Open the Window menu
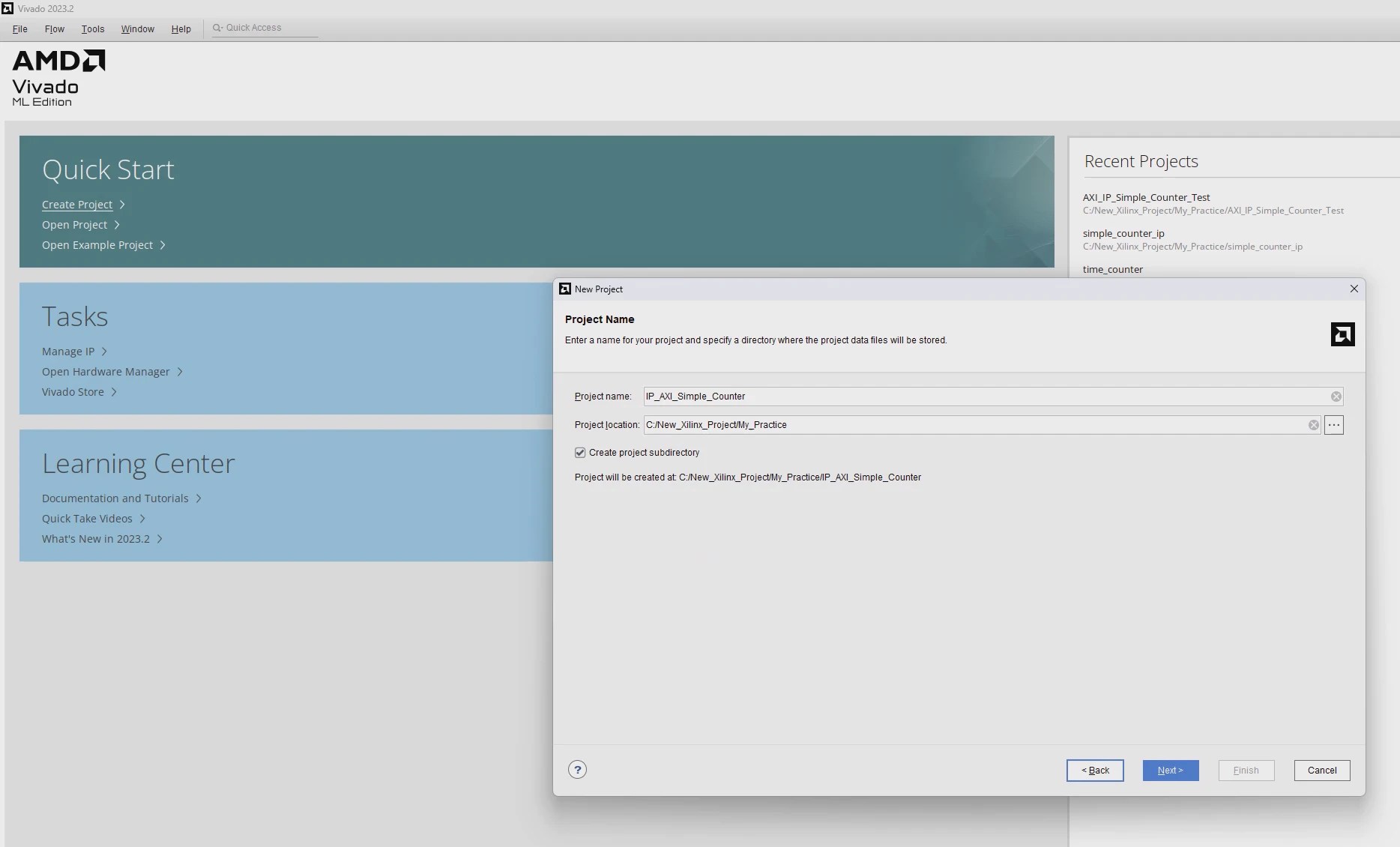This screenshot has height=847, width=1400. pos(138,29)
